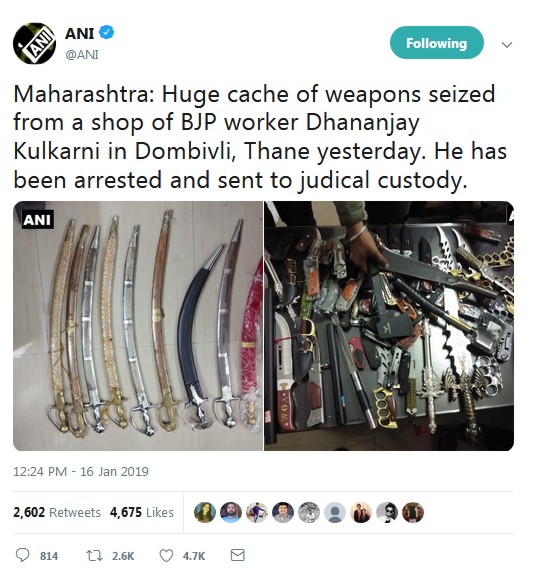View the list of 4,675 Likes
Viewport: 537px width, 572px height.
(142, 512)
